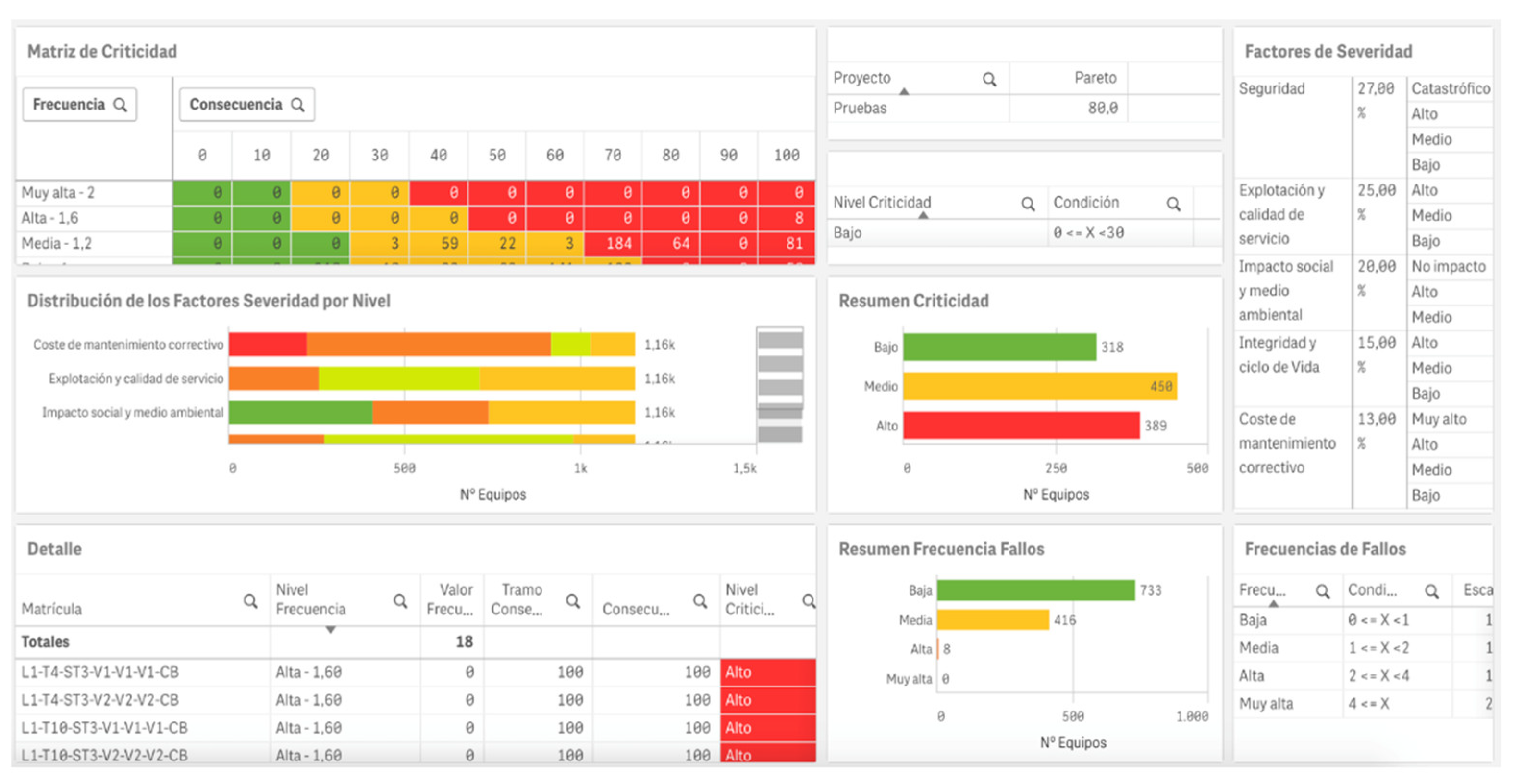Screen dimensions: 1513x784
Task: Click the Valor Frecu... column header
Action: click(451, 599)
